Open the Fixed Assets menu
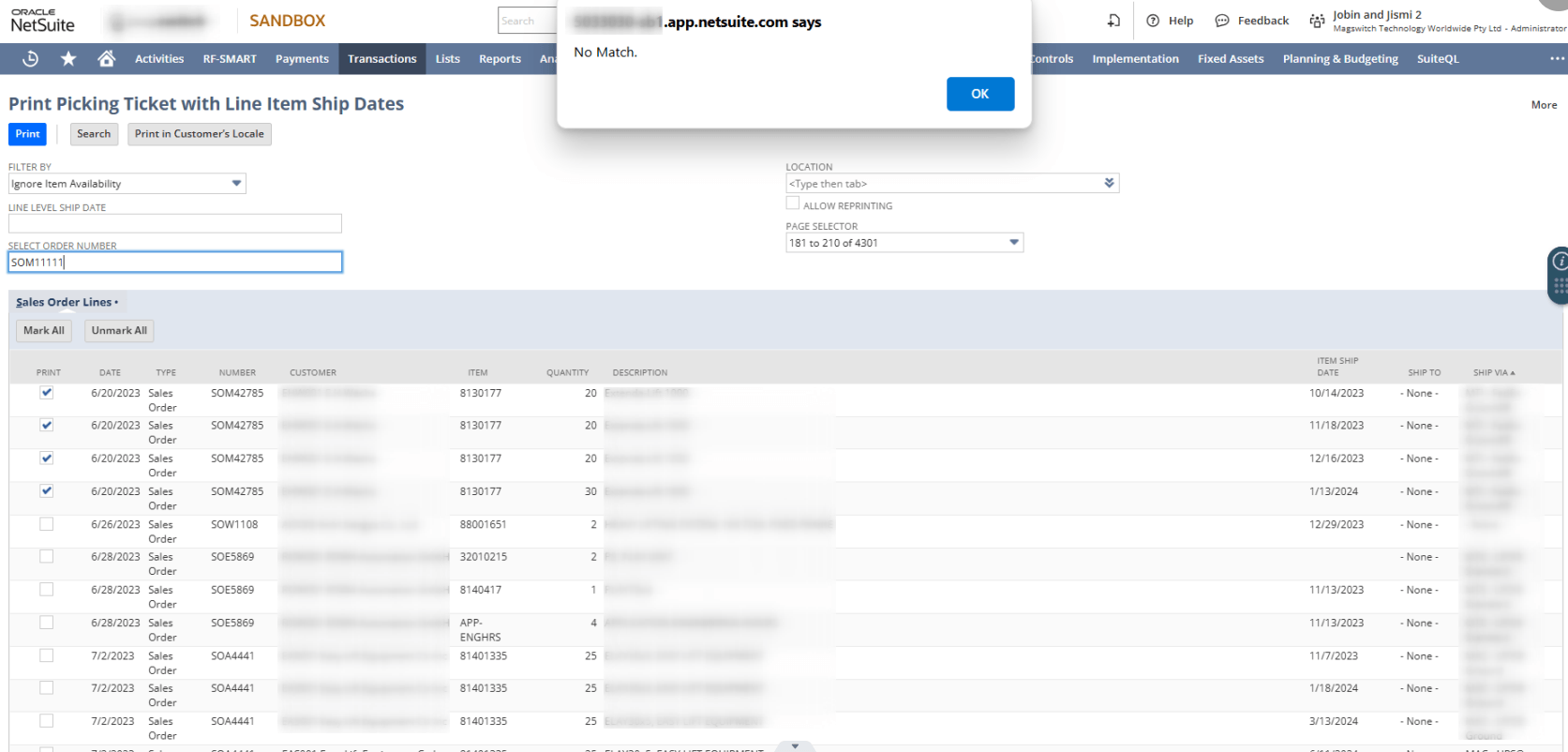 (x=1231, y=59)
